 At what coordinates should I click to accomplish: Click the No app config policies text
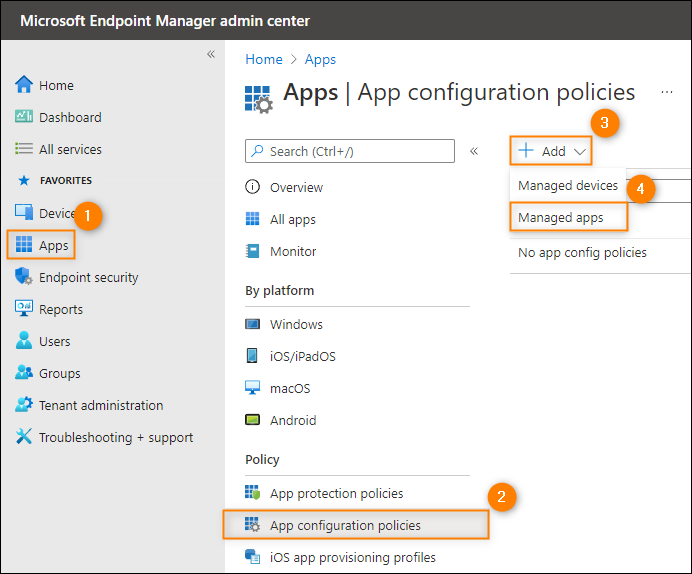pos(582,252)
